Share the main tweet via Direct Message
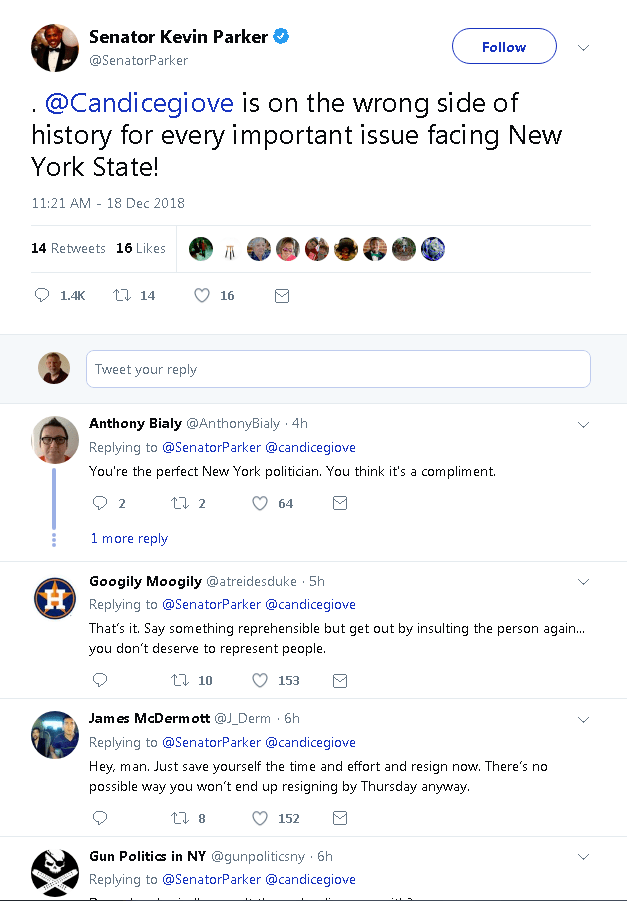The height and width of the screenshot is (901, 627). [x=281, y=295]
